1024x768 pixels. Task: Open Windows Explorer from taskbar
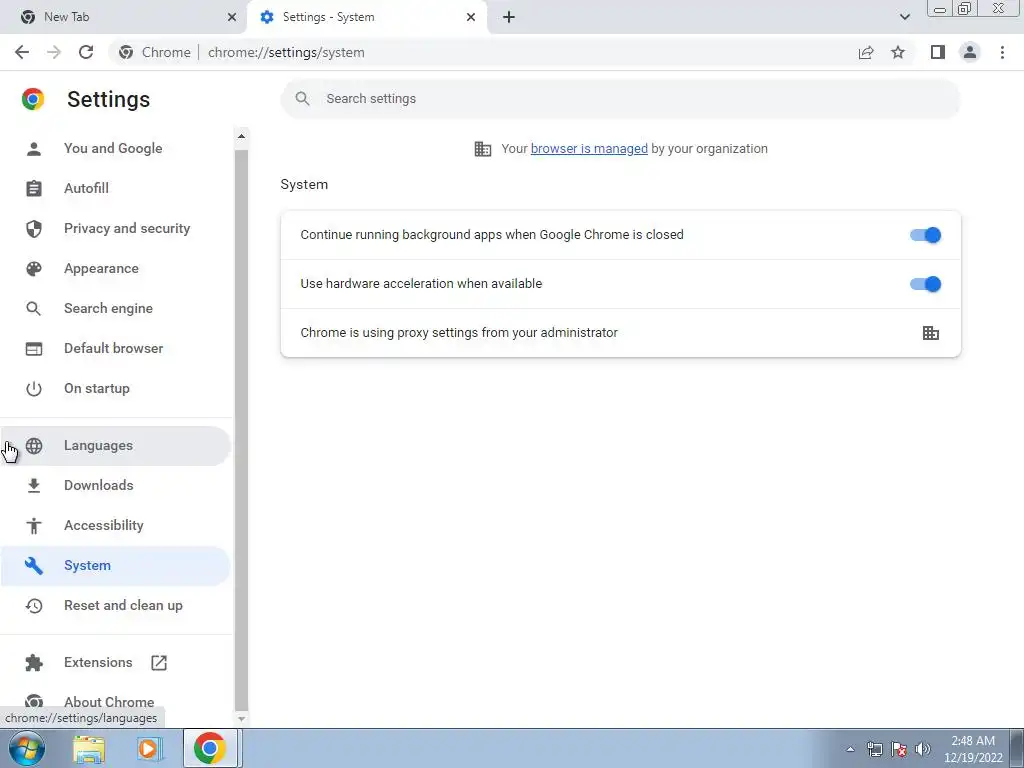(x=89, y=749)
